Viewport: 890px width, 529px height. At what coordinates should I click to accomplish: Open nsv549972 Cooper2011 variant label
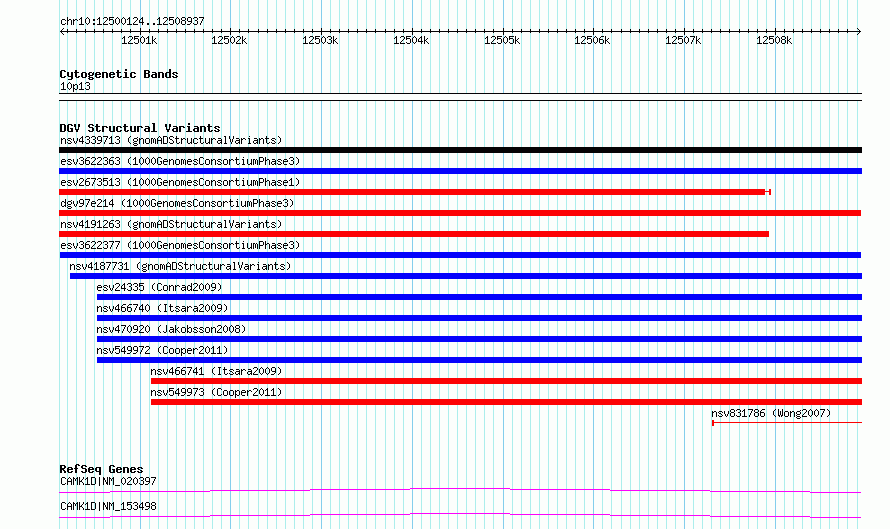pos(162,350)
